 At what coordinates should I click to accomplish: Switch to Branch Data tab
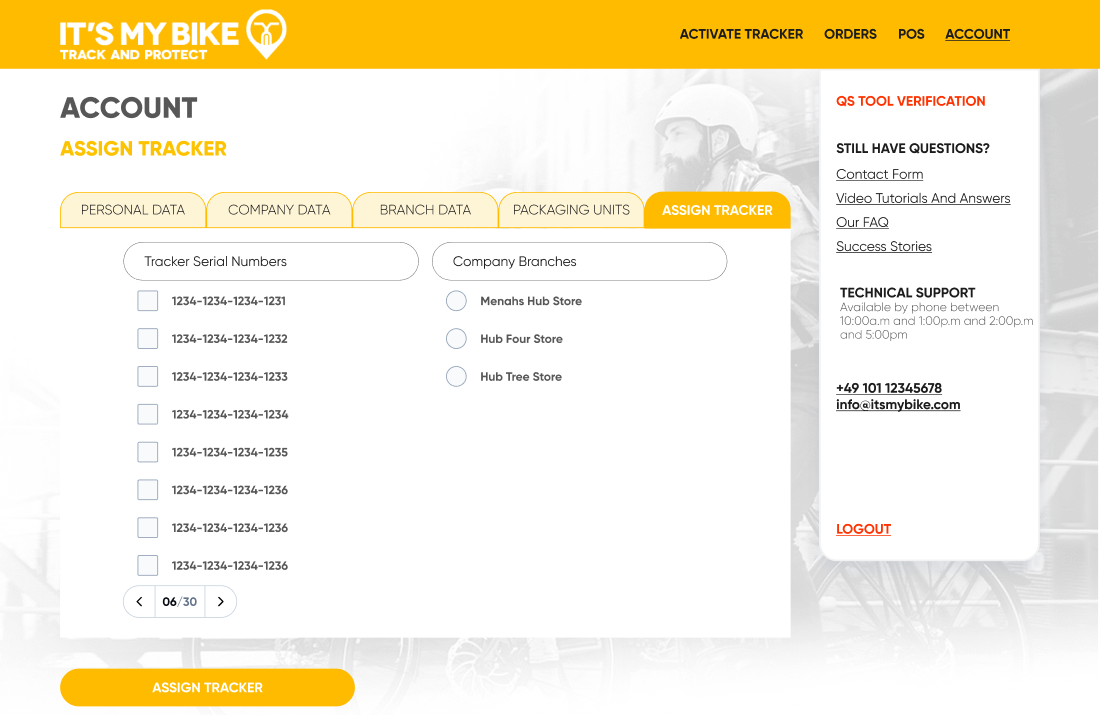click(x=425, y=210)
